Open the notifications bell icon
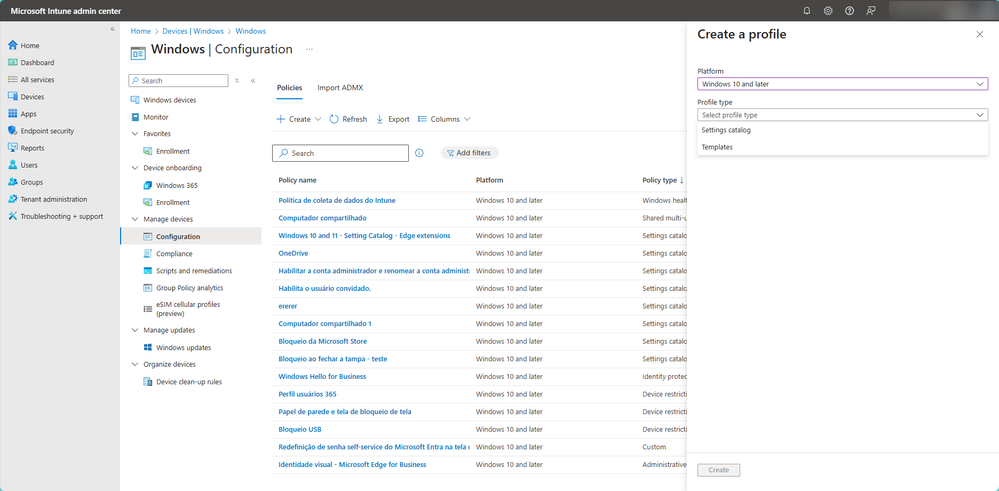This screenshot has height=491, width=999. point(807,11)
